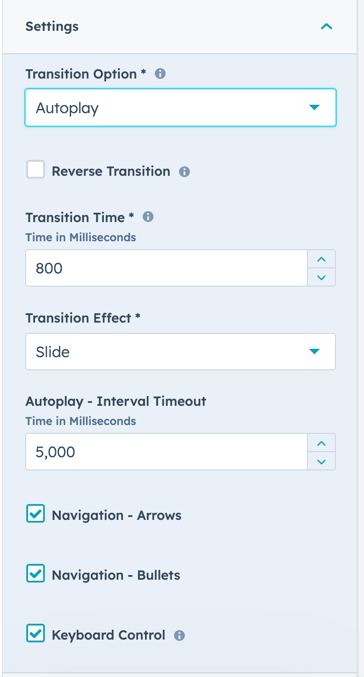Enable the Reverse Transition checkbox
364x677 pixels.
35,169
